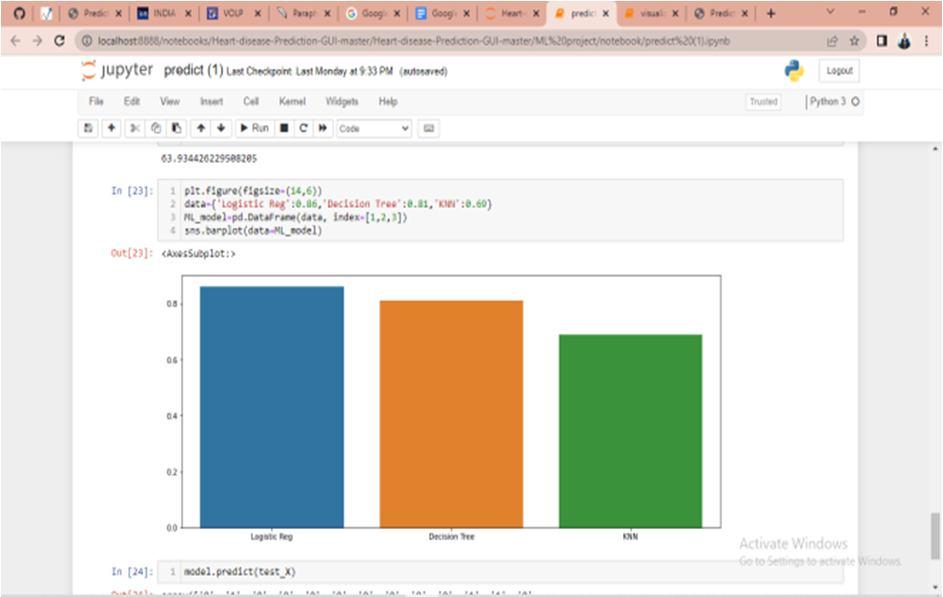Click the model.predict(test_X) code cell
943x597 pixels.
coord(500,572)
